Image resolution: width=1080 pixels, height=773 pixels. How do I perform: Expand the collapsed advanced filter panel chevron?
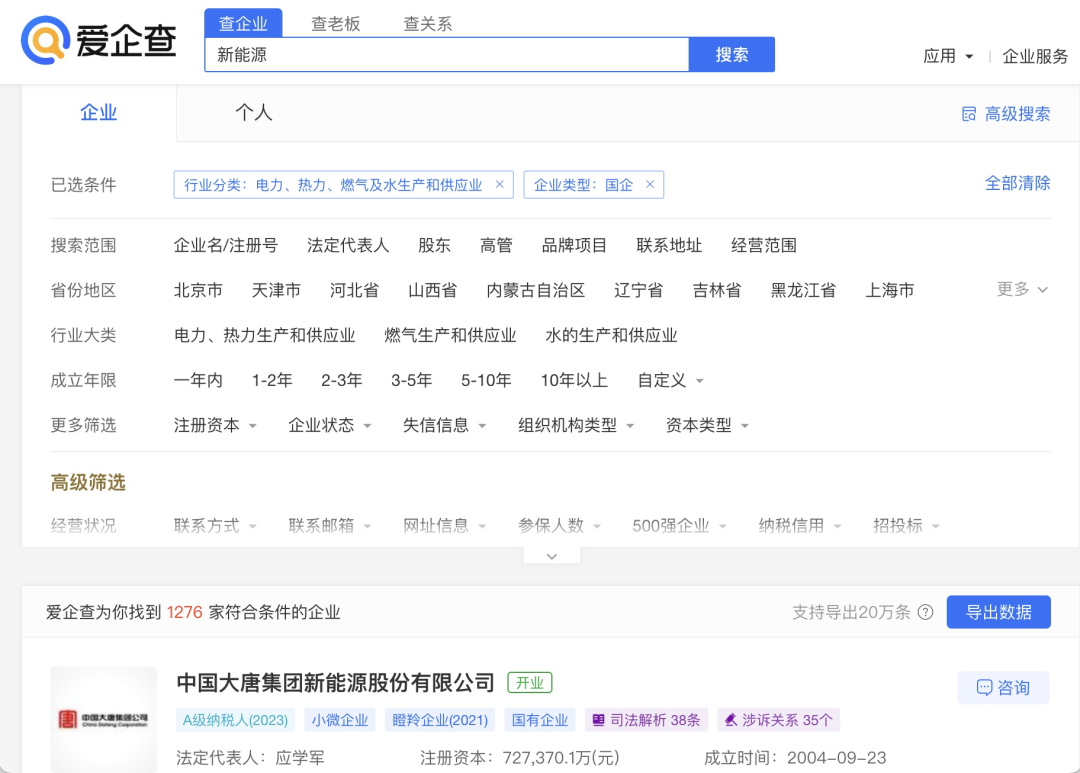pyautogui.click(x=551, y=556)
